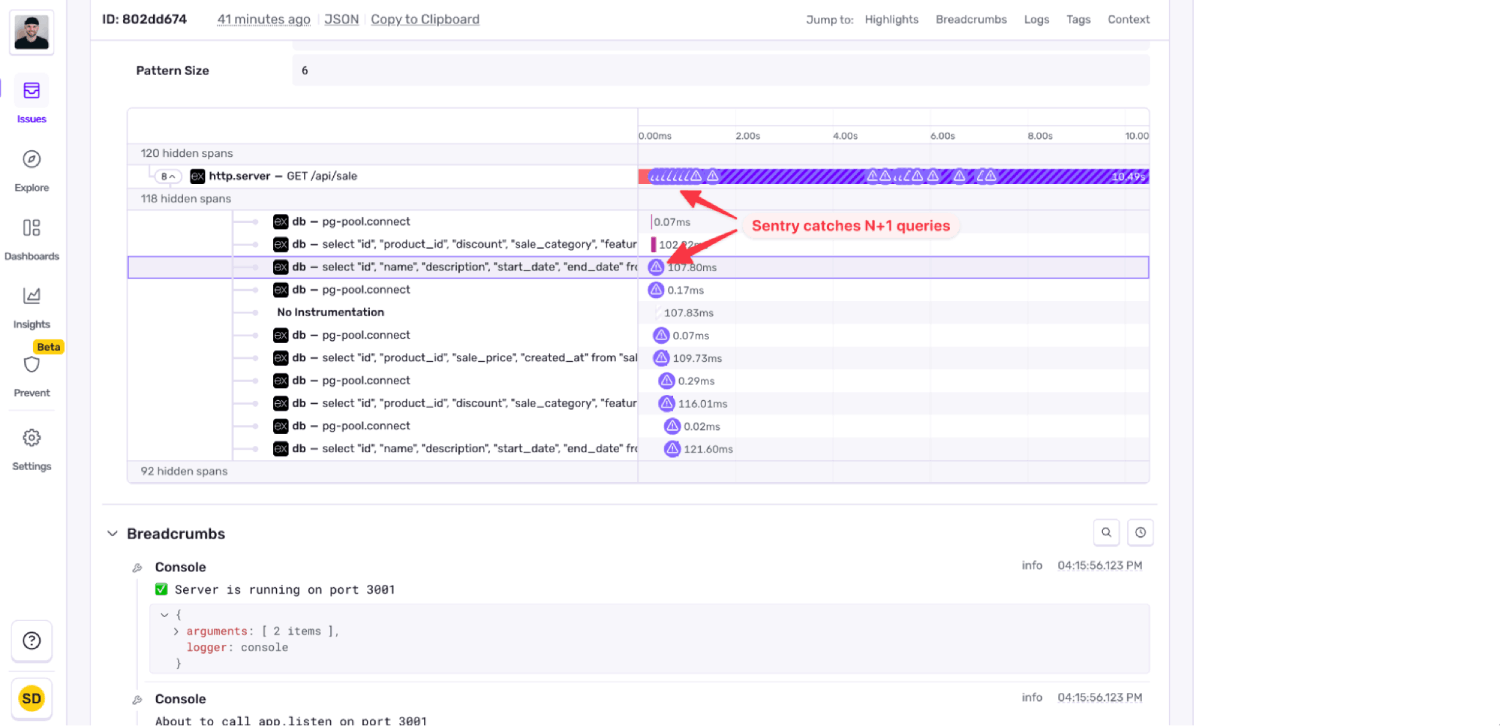Open the Breadcrumbs search magnifier

1106,532
